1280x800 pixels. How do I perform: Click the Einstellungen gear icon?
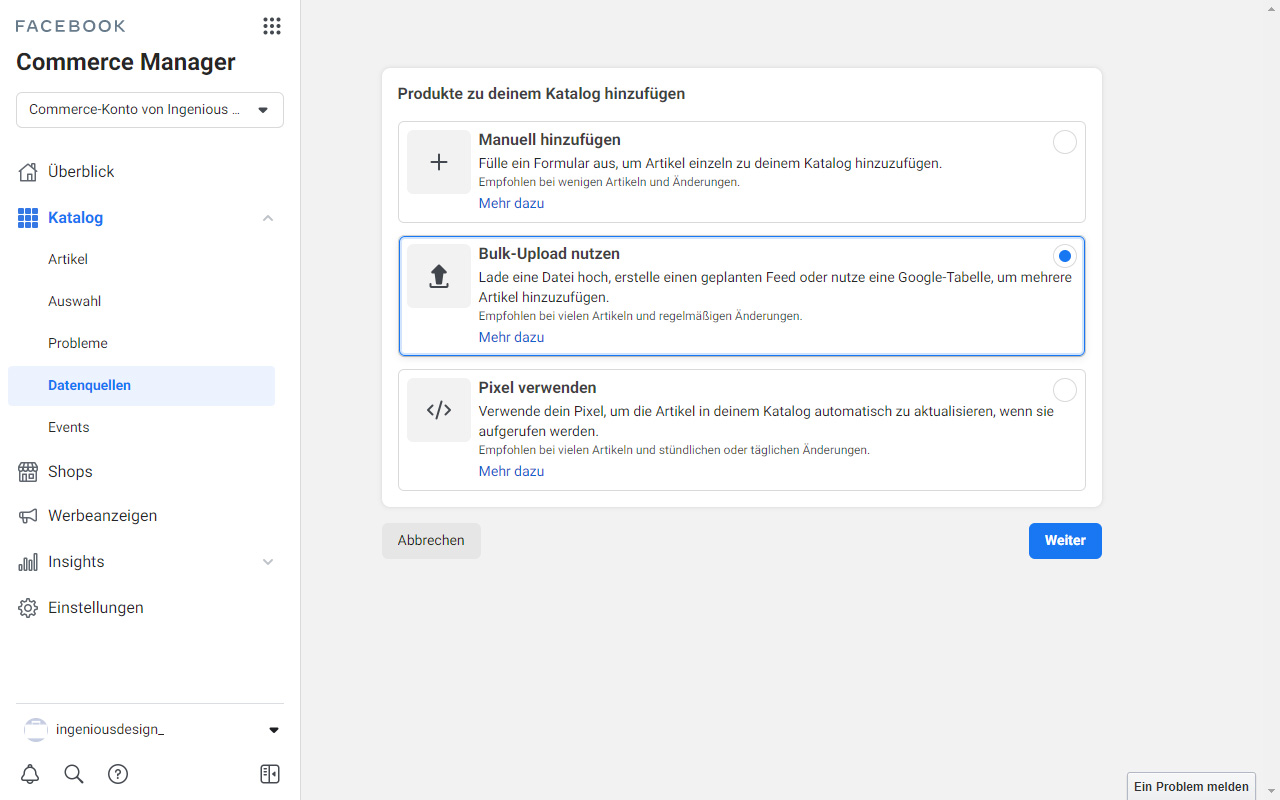coord(28,608)
